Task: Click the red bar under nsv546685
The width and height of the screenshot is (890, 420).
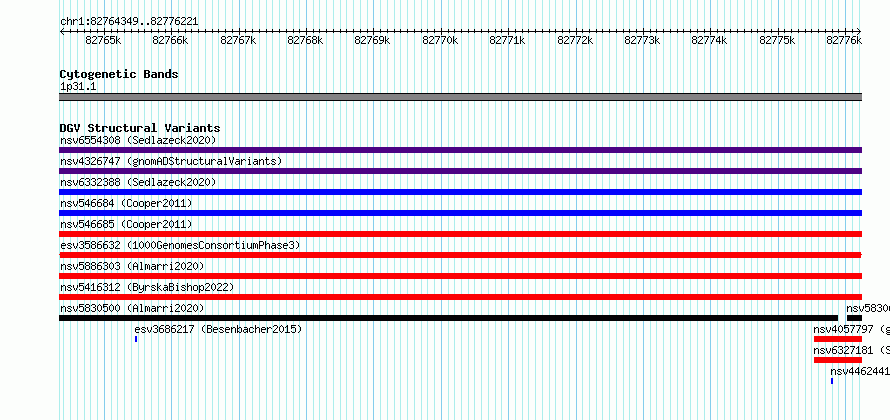Action: 460,234
